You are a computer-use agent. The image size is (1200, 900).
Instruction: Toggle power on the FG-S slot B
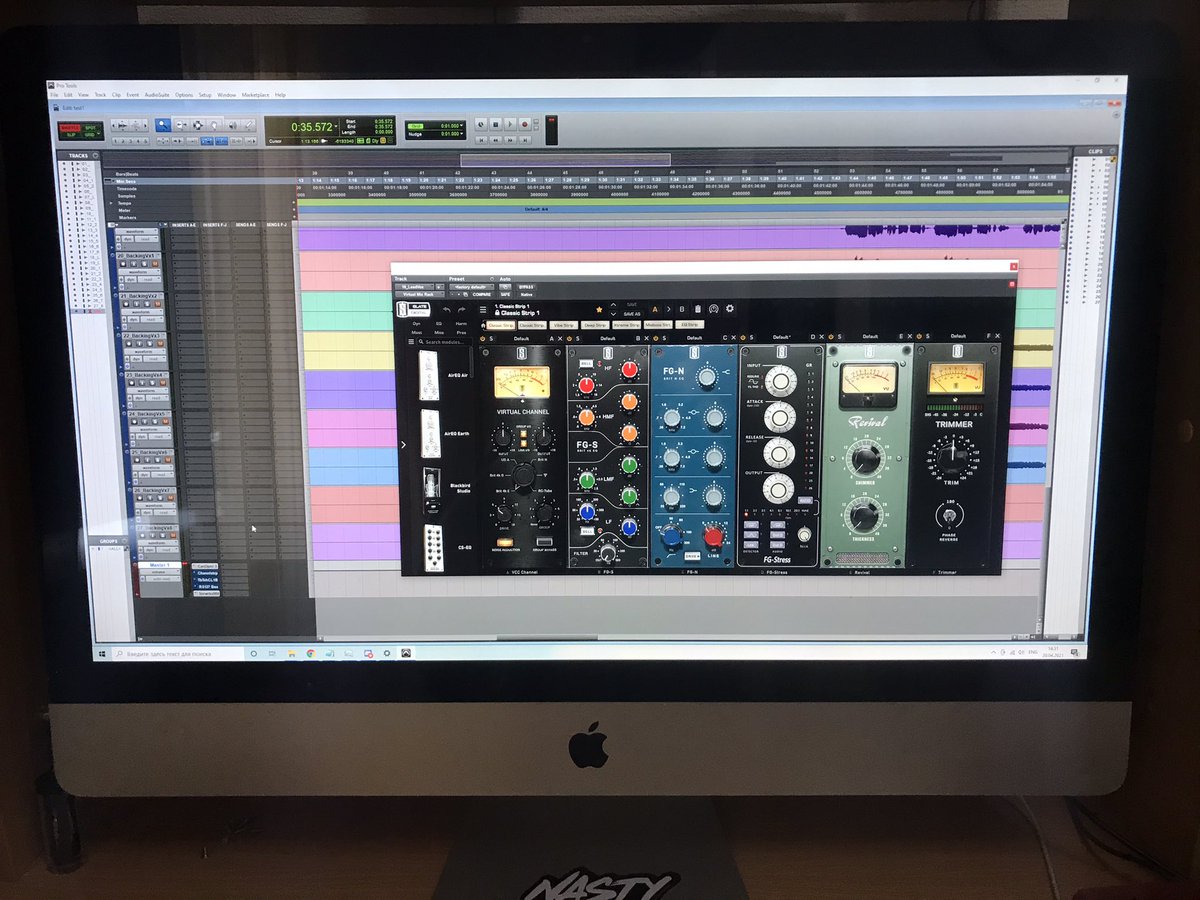coord(569,339)
